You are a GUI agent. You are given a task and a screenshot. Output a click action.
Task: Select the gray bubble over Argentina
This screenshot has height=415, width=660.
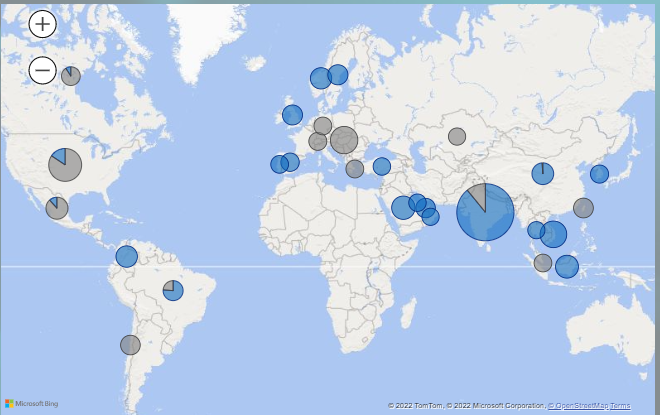click(x=130, y=345)
